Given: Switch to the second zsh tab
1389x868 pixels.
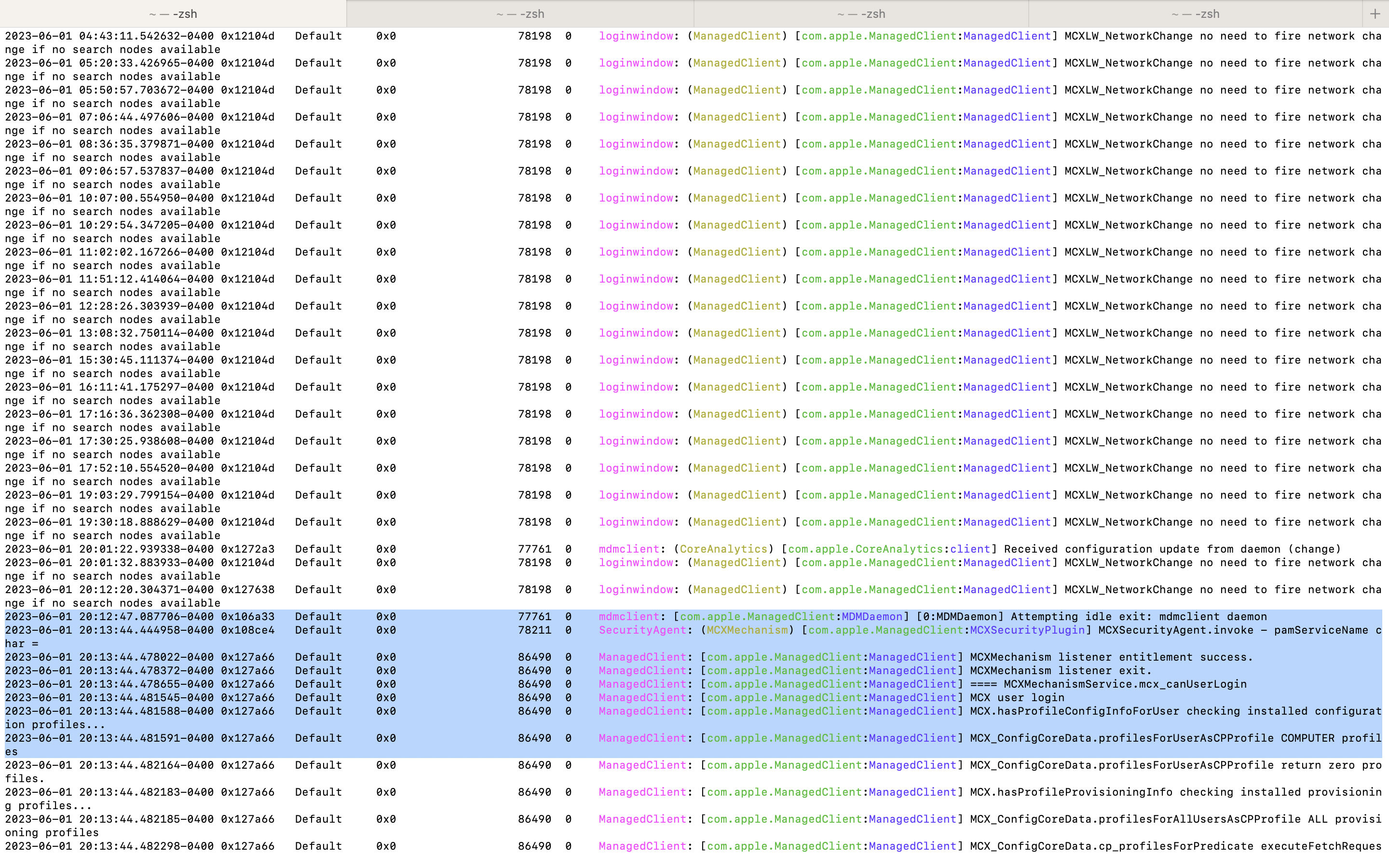Looking at the screenshot, I should coord(520,14).
